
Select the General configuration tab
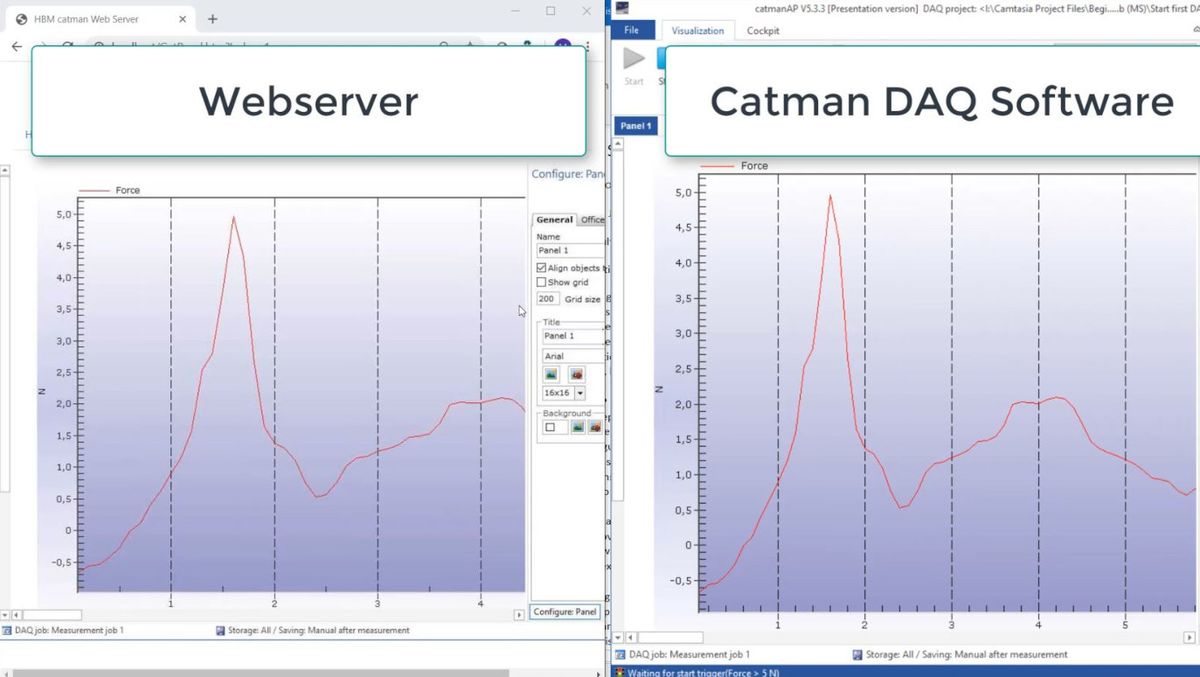pyautogui.click(x=555, y=220)
